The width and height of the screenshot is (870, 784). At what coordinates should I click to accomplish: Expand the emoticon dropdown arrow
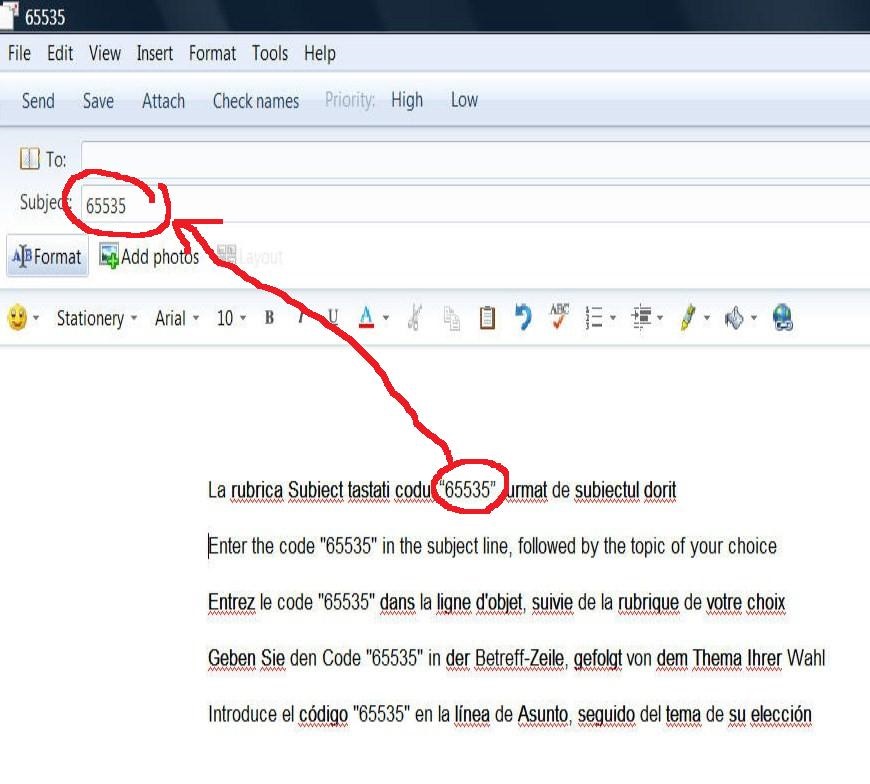click(x=36, y=318)
